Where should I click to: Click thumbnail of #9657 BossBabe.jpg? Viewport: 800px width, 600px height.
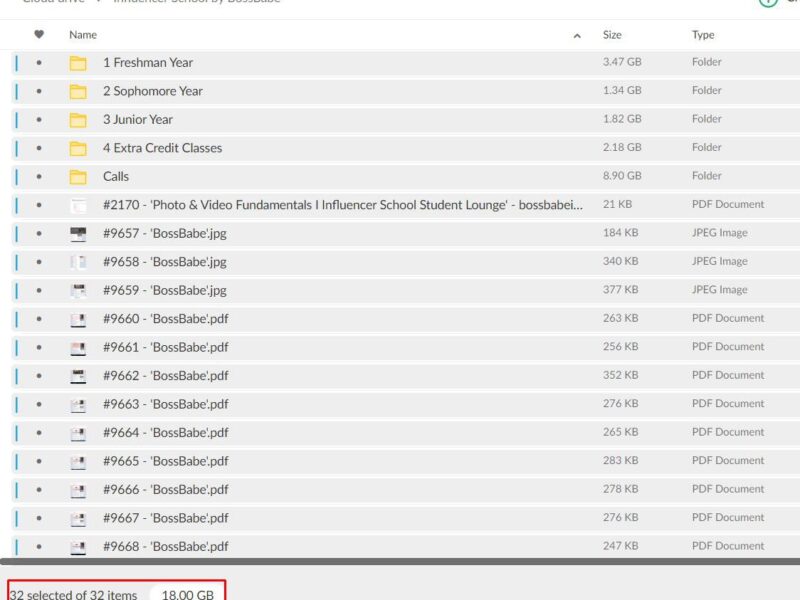coord(78,234)
